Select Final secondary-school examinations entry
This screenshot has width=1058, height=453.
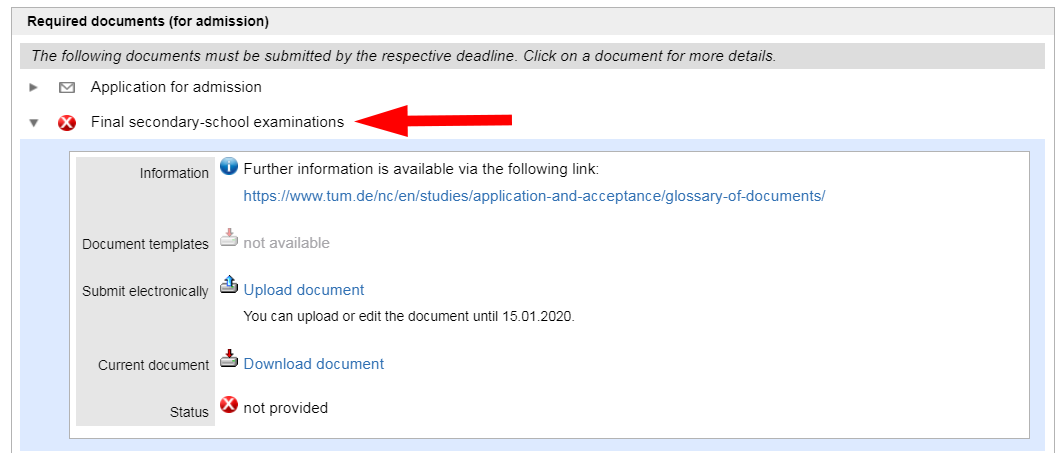click(217, 122)
